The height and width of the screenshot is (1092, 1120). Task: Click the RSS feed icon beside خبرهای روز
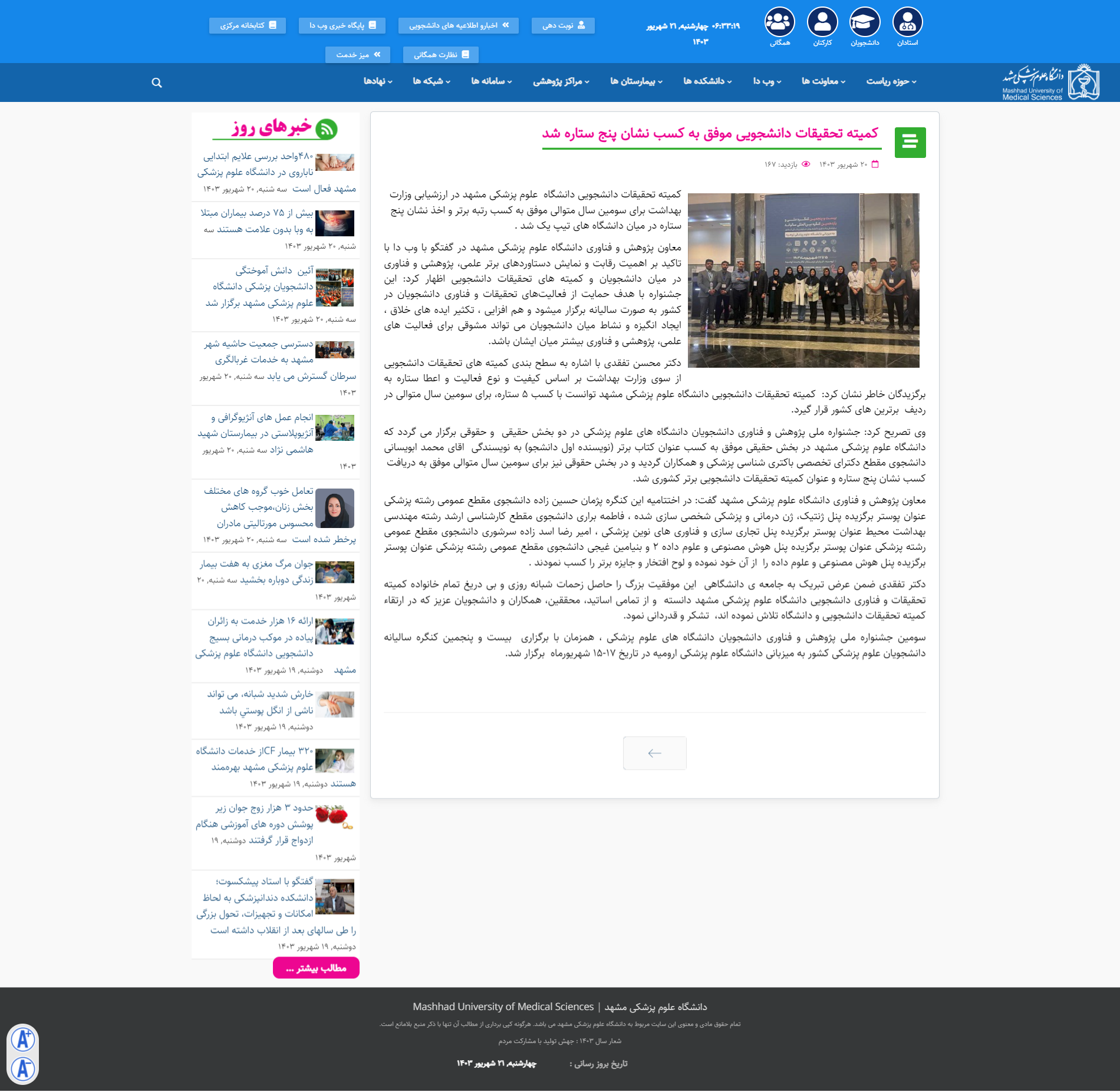point(327,129)
